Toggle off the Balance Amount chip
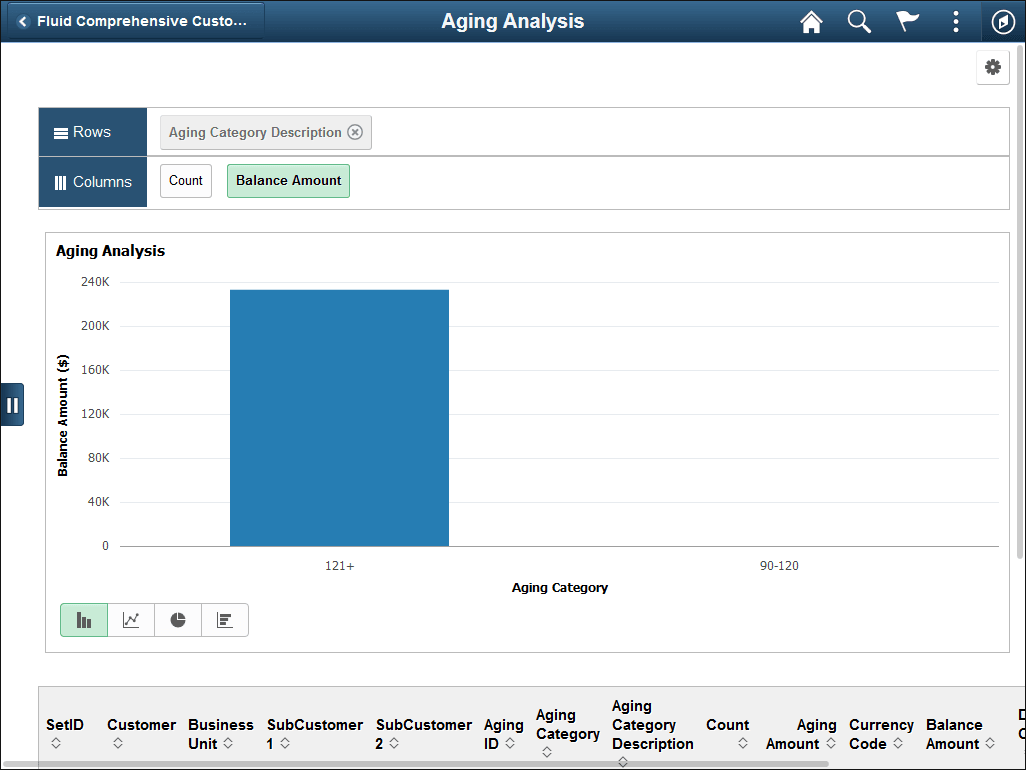This screenshot has height=770, width=1026. click(288, 181)
